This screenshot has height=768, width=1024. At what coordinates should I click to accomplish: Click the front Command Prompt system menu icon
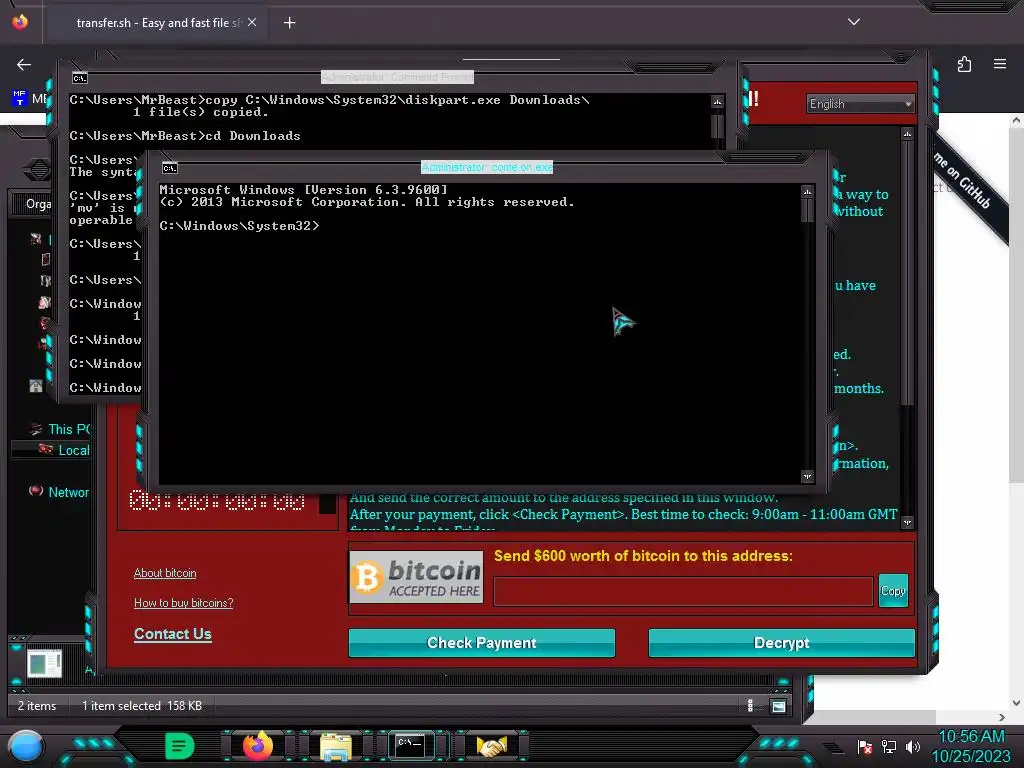pos(170,168)
